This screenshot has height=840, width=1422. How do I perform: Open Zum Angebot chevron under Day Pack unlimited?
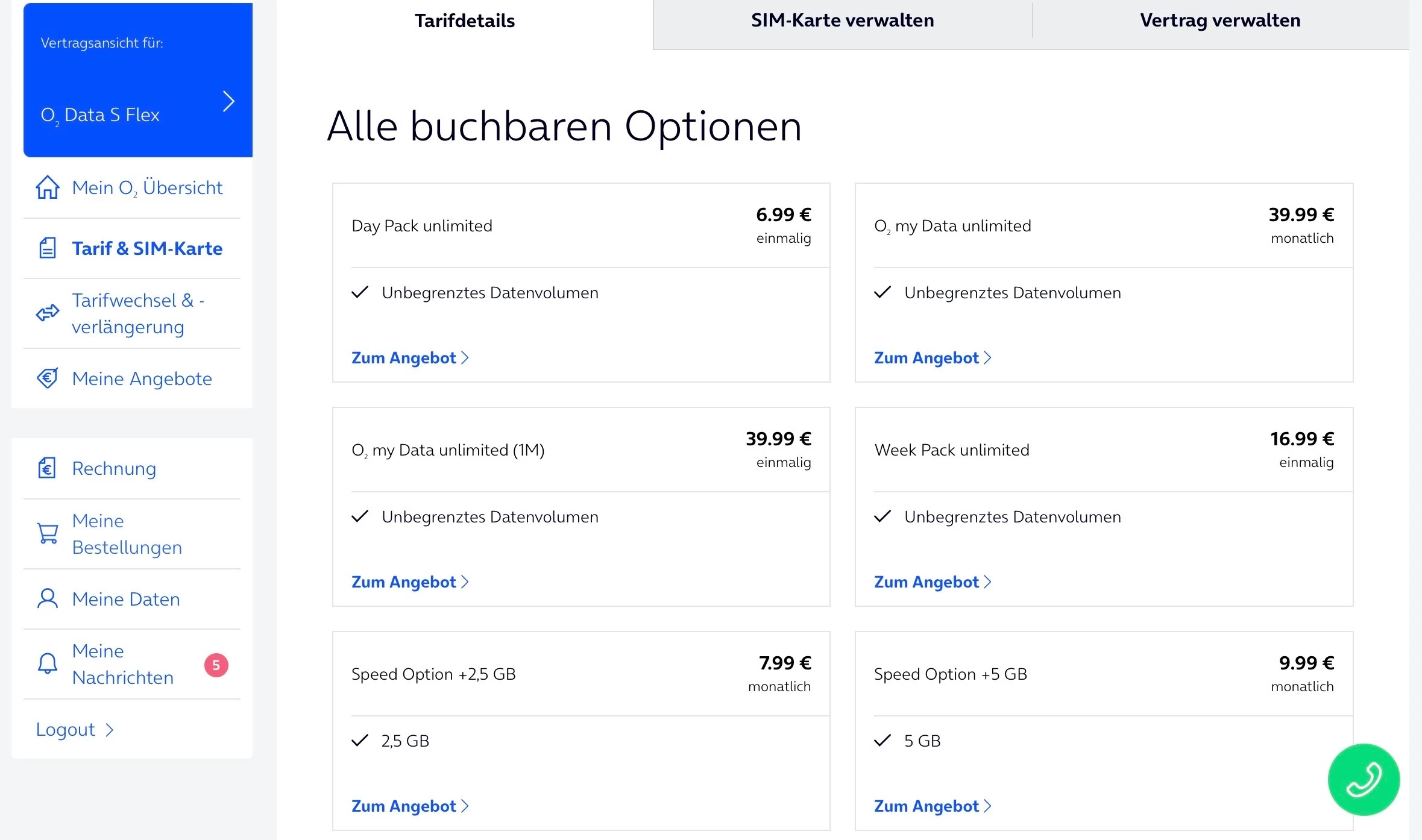[x=465, y=358]
